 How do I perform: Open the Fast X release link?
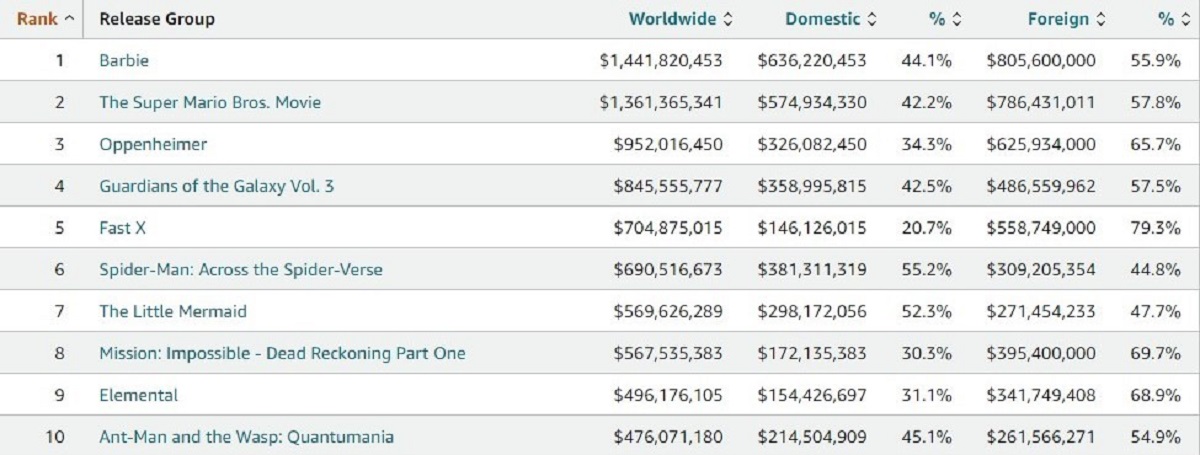point(122,228)
